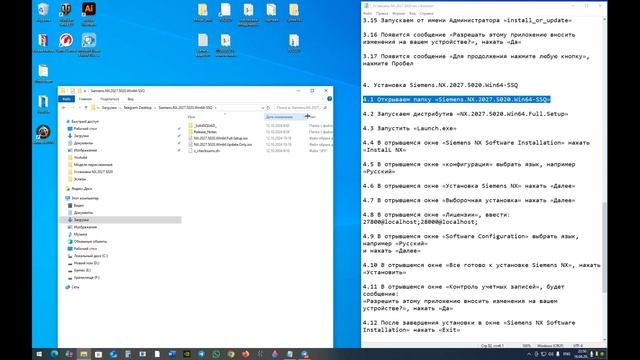
Task: Click the taskbar clock and date
Action: (x=582, y=354)
